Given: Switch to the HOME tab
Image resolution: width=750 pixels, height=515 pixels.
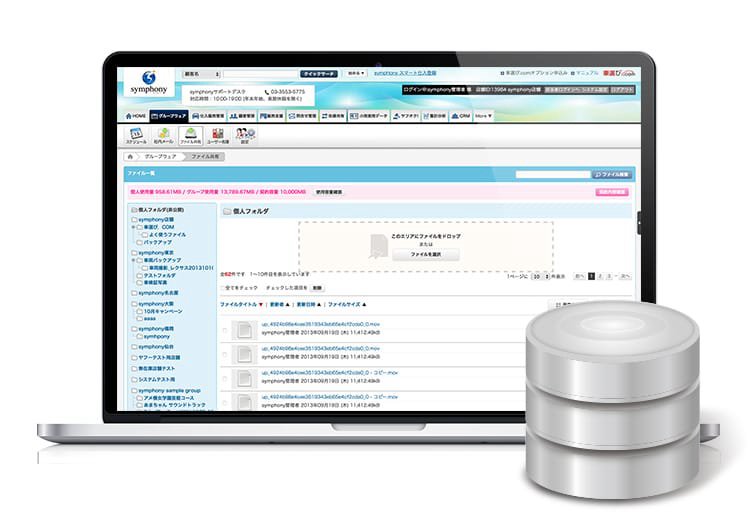Looking at the screenshot, I should pos(136,116).
